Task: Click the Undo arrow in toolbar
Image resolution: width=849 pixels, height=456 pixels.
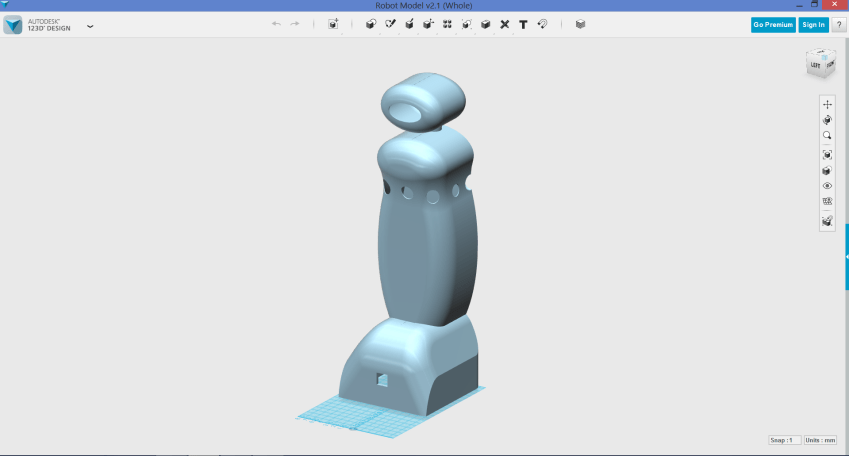Action: [x=276, y=24]
